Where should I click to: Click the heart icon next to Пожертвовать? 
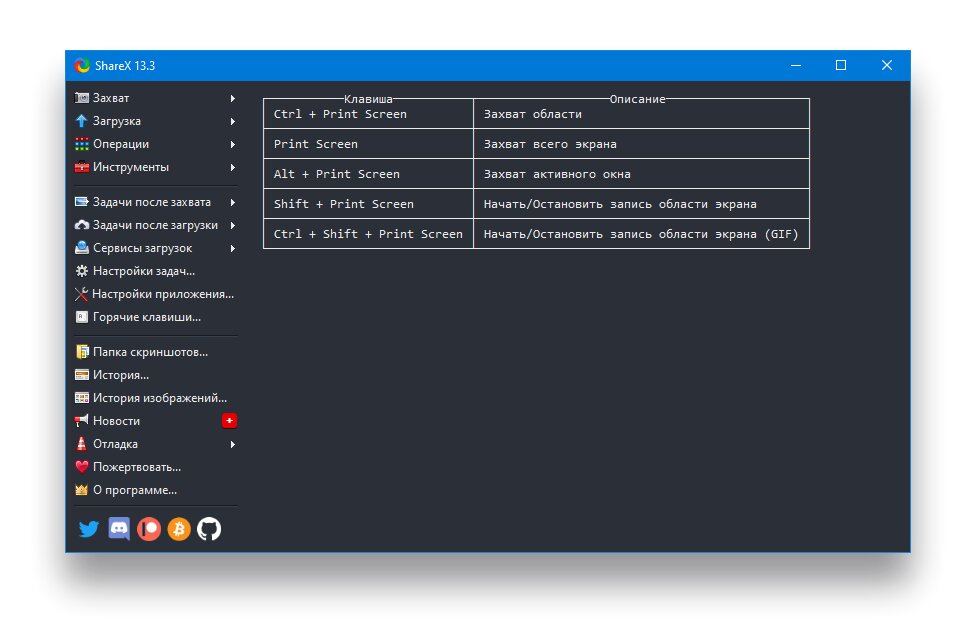pyautogui.click(x=82, y=467)
